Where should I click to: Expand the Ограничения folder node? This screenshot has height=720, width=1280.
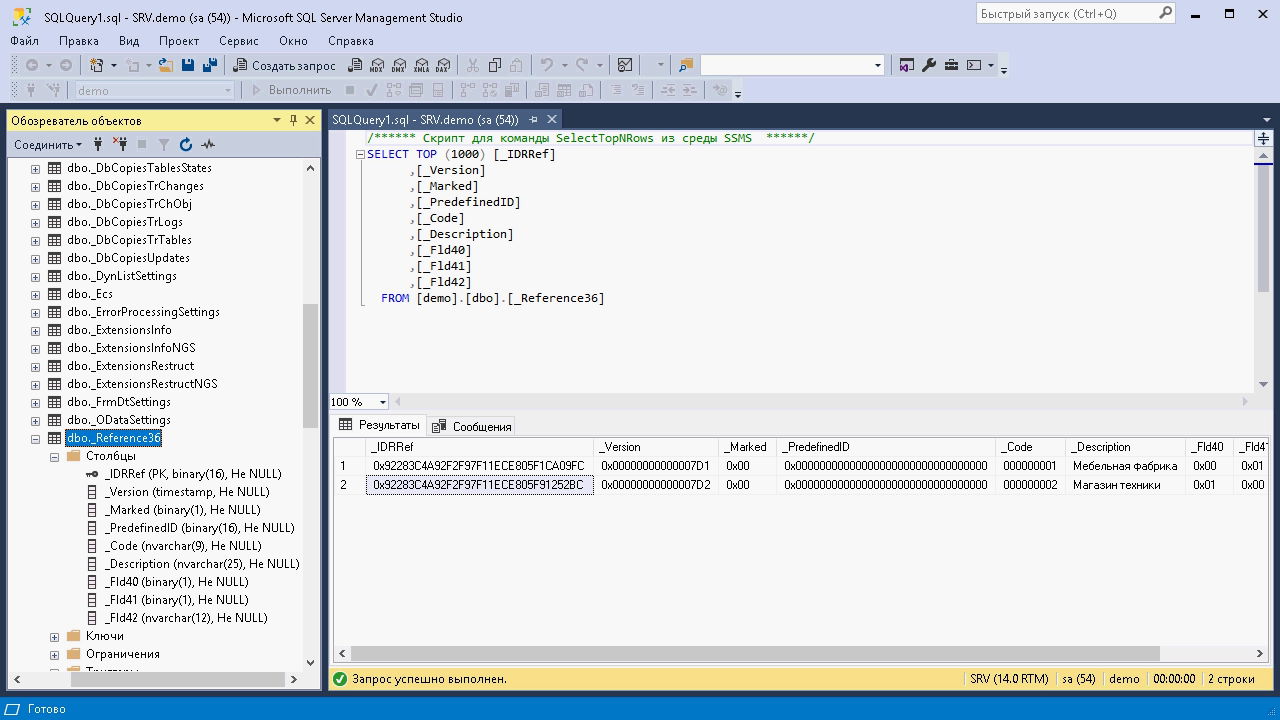pos(55,654)
